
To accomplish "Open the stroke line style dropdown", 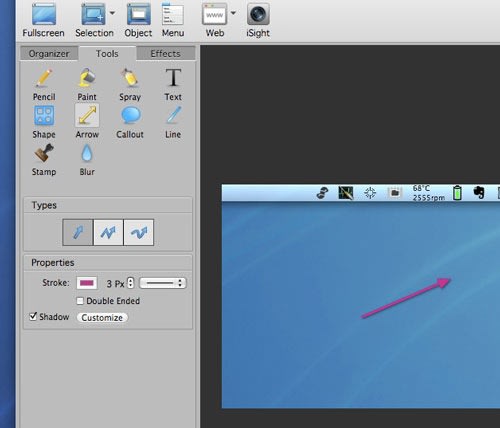I will 163,283.
